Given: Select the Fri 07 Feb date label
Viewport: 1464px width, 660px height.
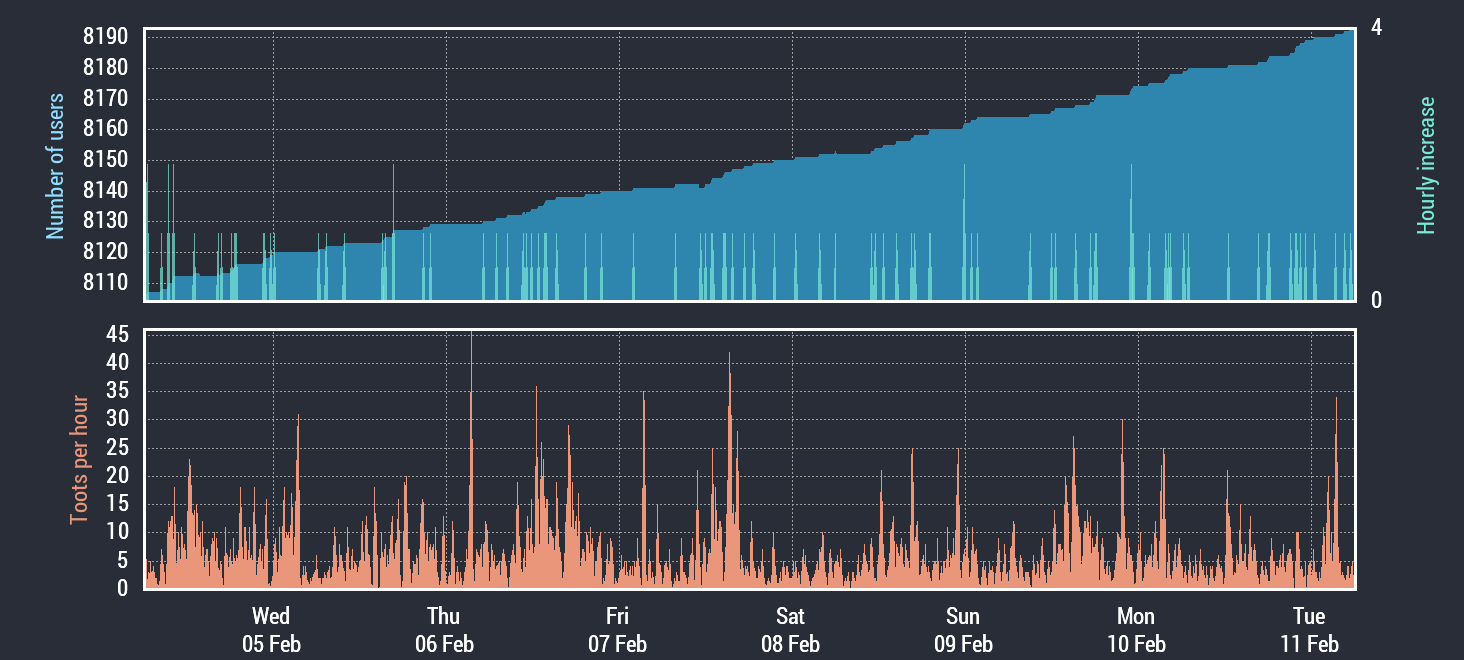Looking at the screenshot, I should point(617,630).
